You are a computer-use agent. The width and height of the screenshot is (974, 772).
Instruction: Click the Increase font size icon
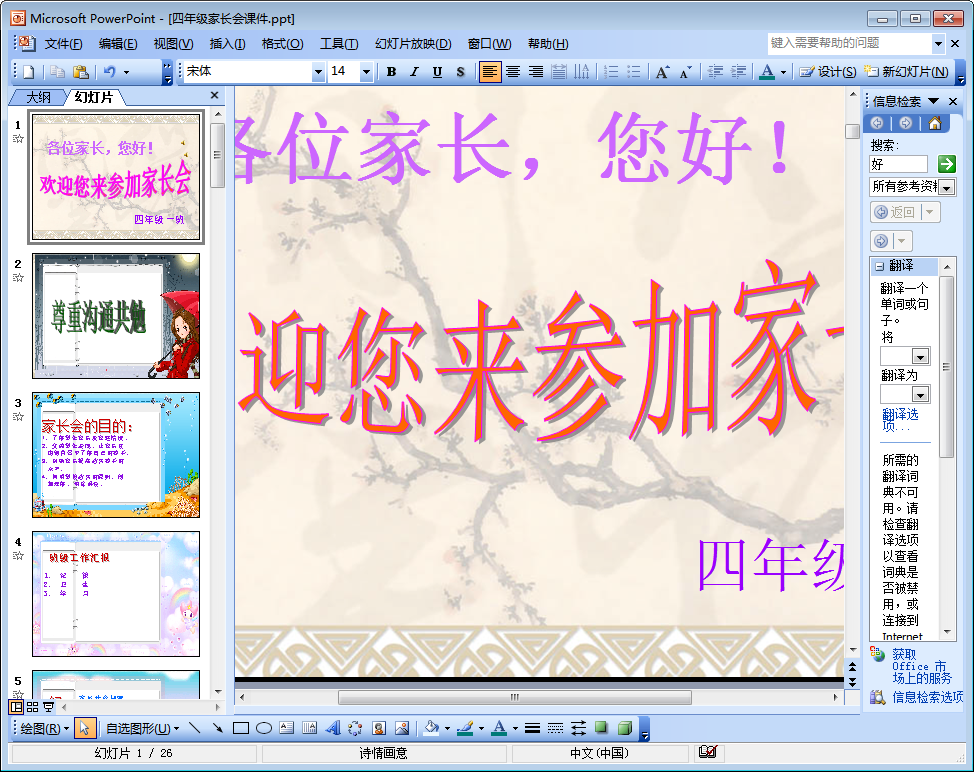tap(663, 72)
